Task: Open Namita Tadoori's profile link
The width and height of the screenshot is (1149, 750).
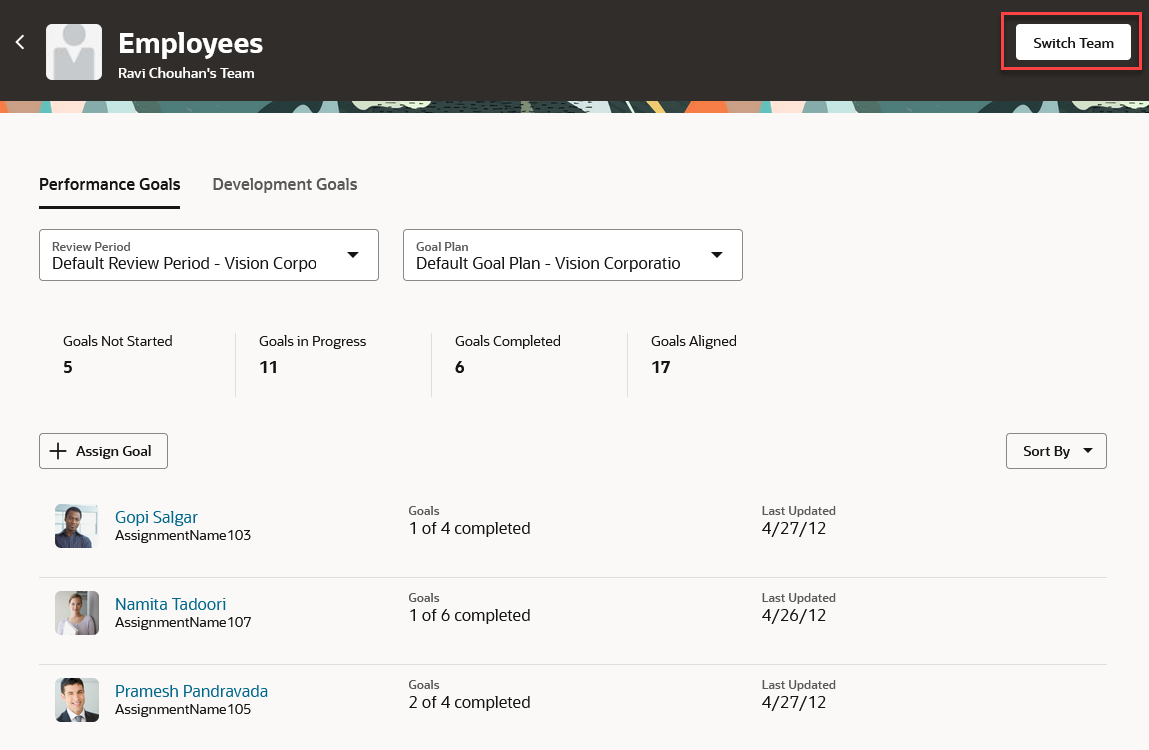Action: coord(170,604)
